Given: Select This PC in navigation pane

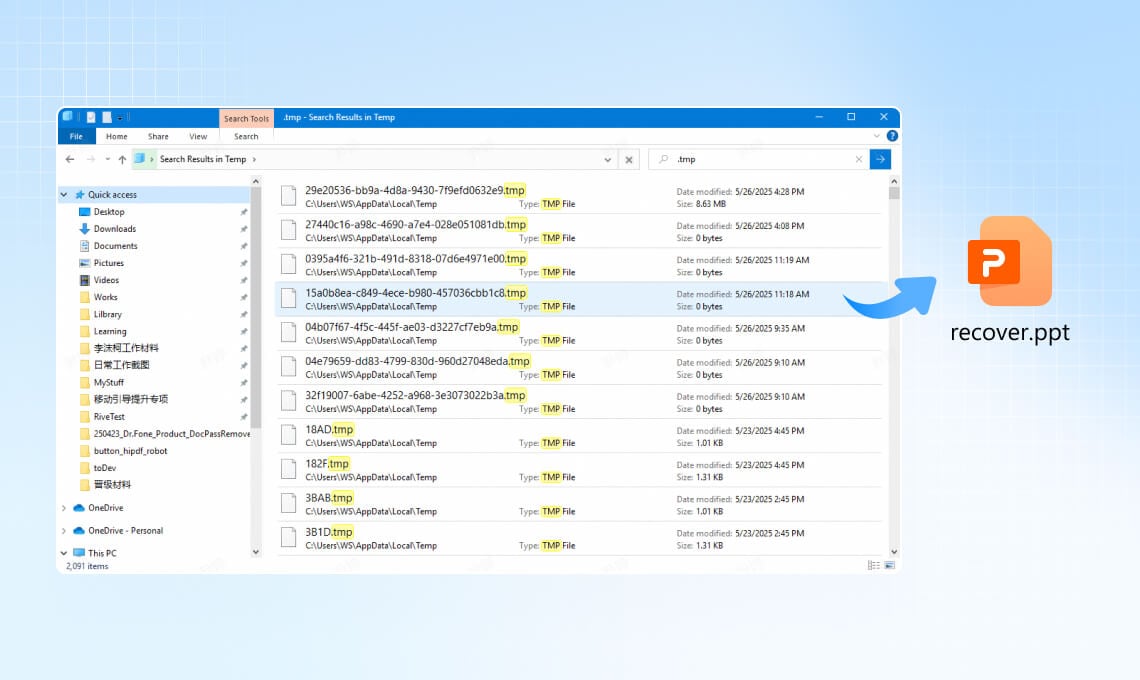Looking at the screenshot, I should [102, 553].
